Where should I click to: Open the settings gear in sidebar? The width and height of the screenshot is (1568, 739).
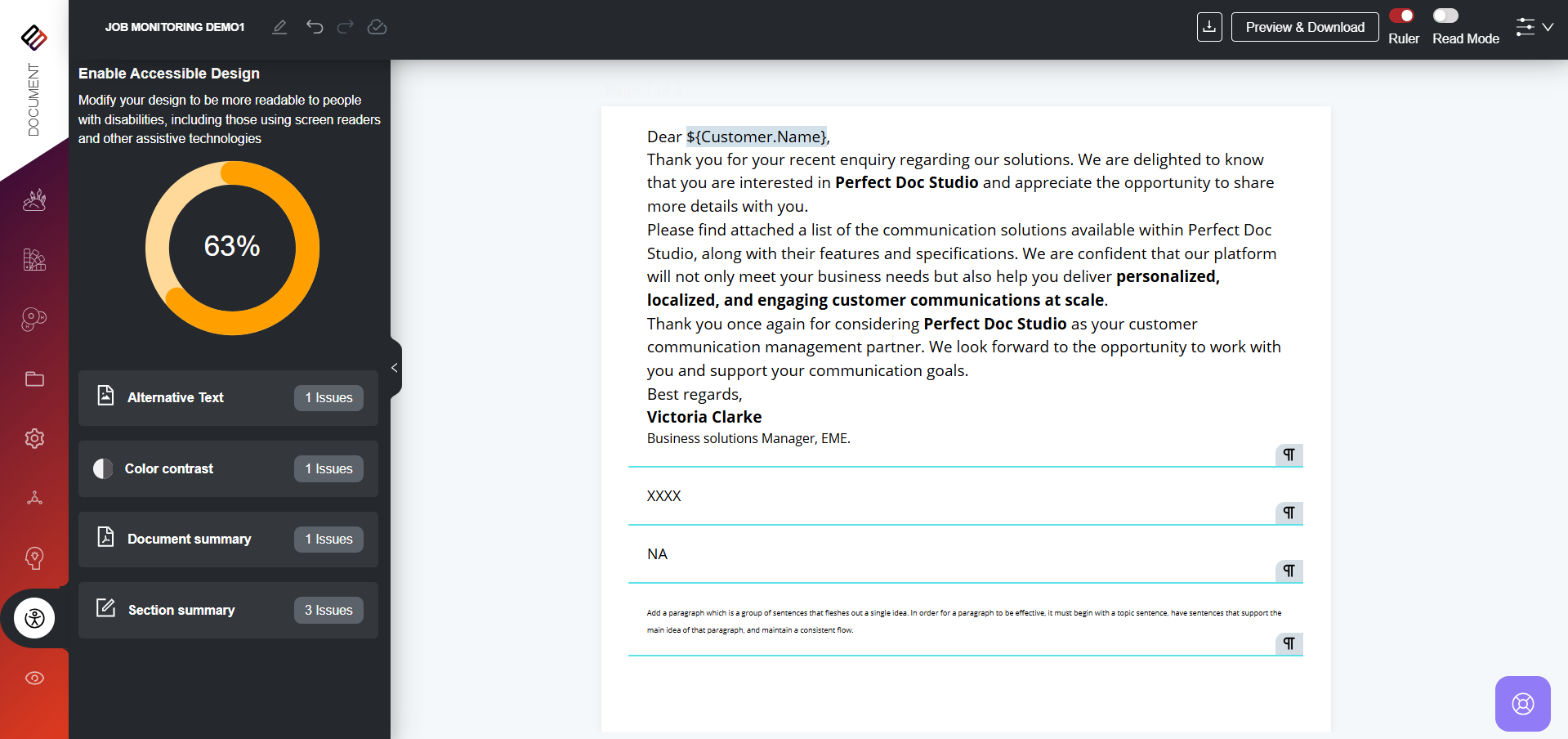click(34, 438)
